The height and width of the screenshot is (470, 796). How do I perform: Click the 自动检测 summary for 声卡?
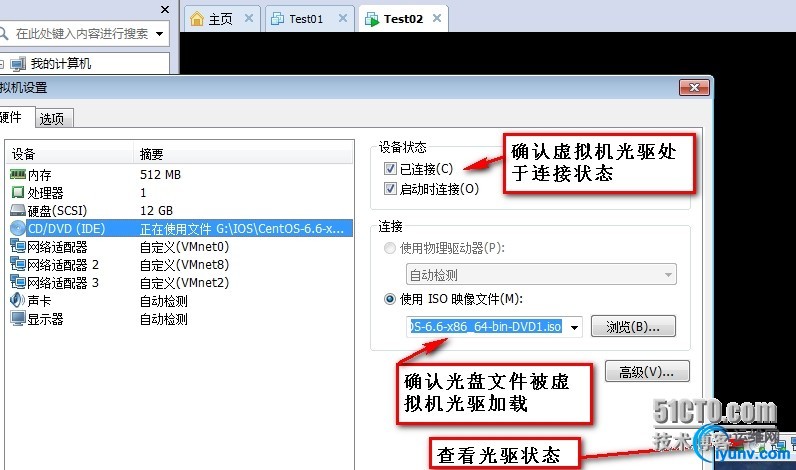click(x=163, y=301)
